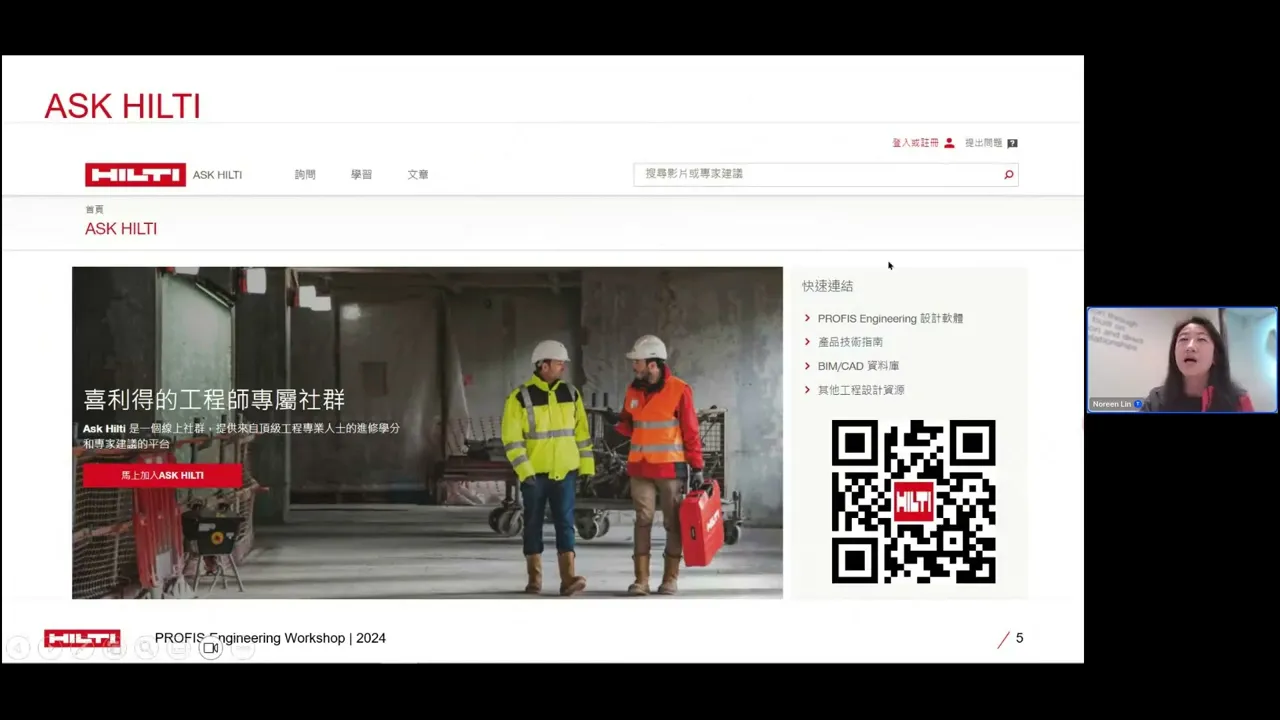Open the 文章 menu item
The width and height of the screenshot is (1280, 720).
(x=418, y=175)
